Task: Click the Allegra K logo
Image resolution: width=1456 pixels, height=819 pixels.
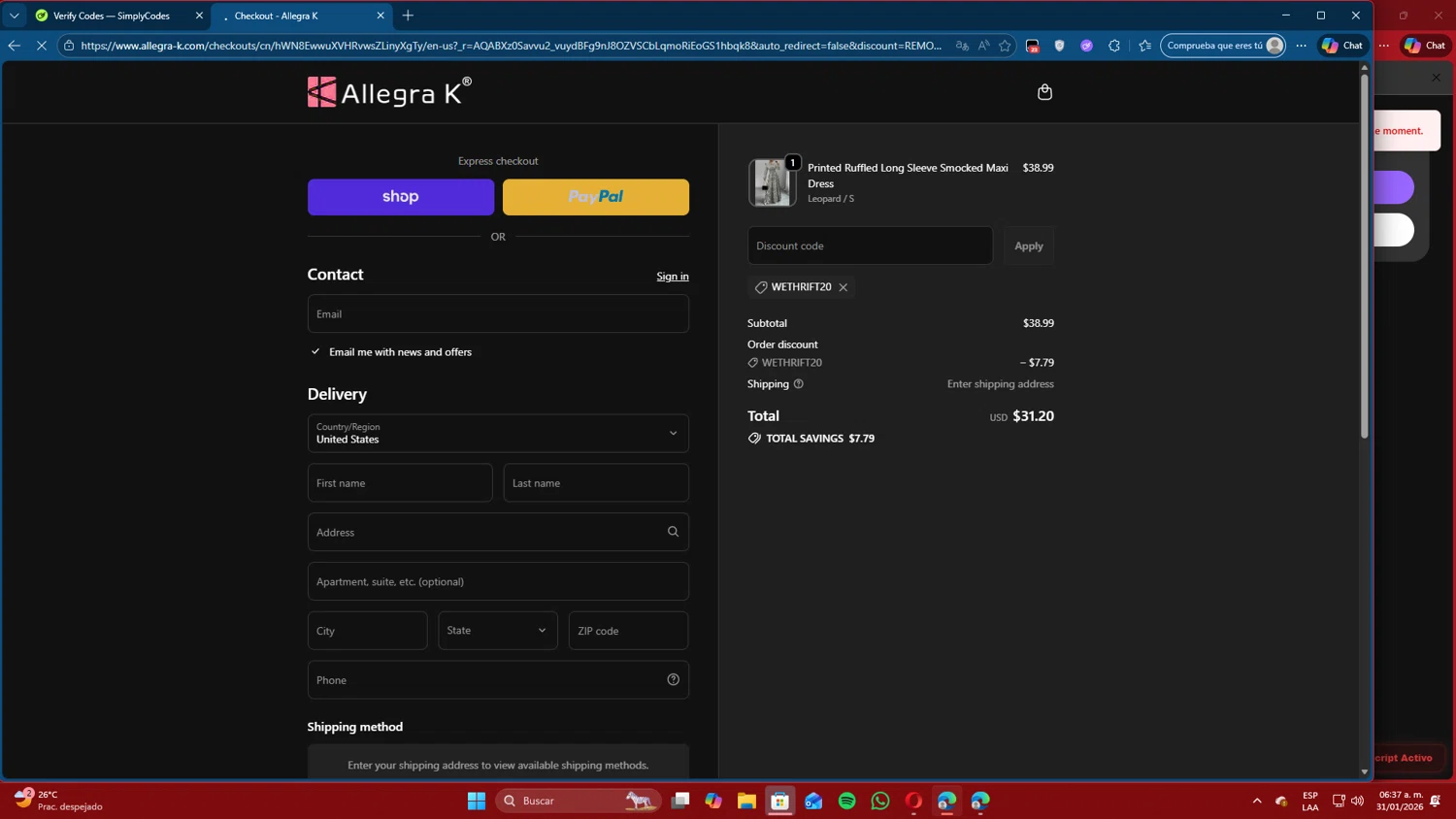Action: [x=389, y=92]
